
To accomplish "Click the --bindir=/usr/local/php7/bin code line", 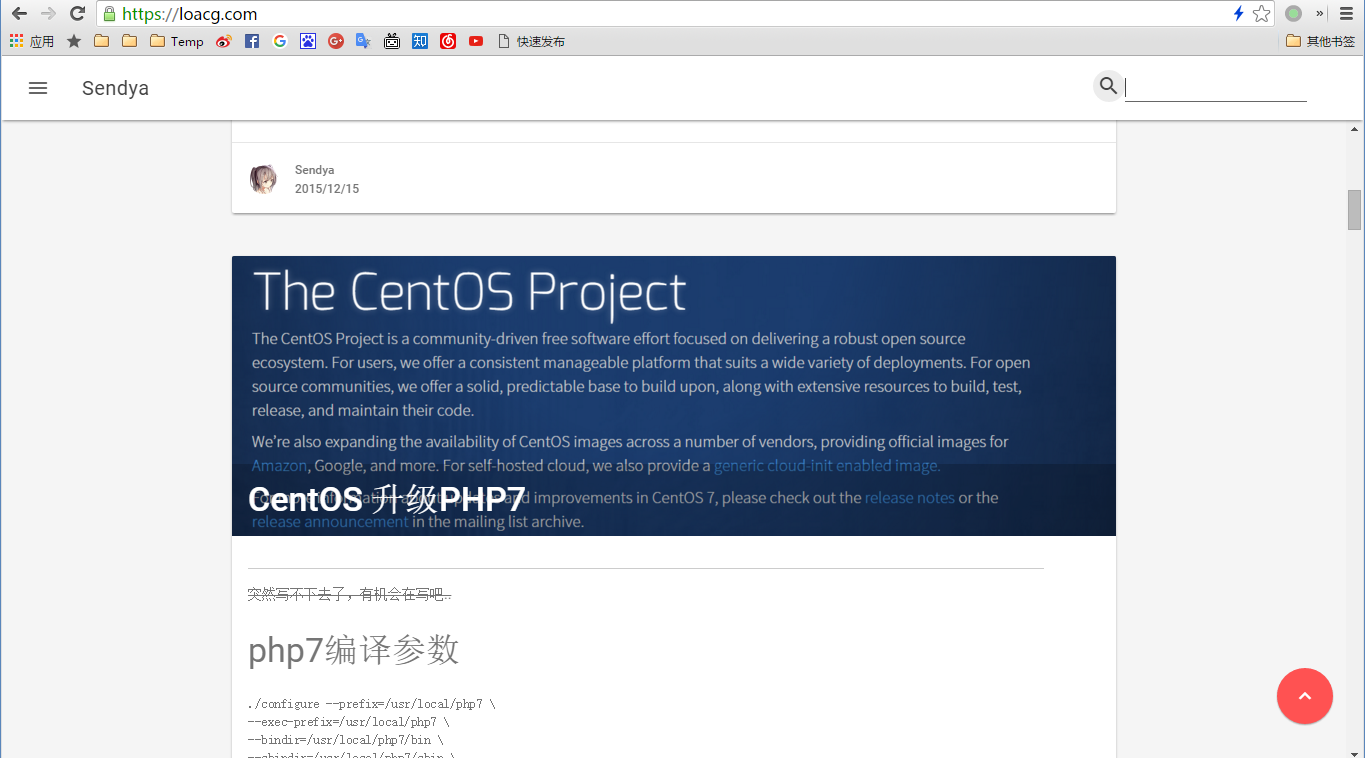I will click(346, 740).
